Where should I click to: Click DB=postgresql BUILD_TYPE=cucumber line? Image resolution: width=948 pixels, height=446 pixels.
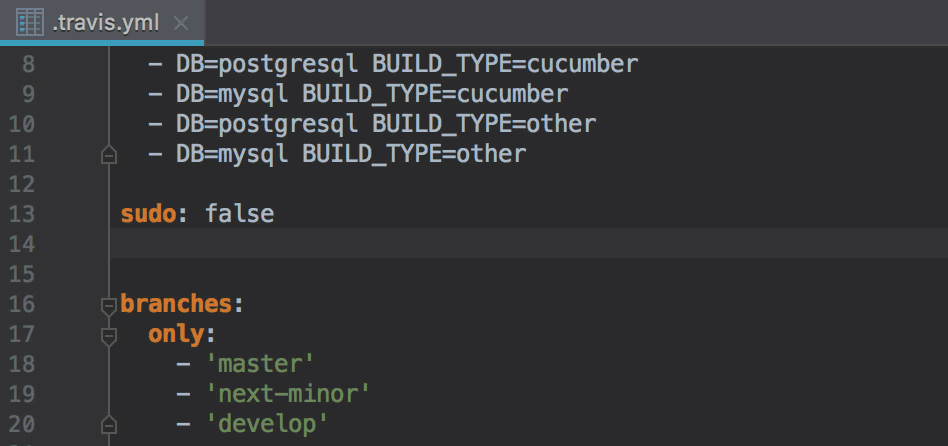(x=393, y=64)
